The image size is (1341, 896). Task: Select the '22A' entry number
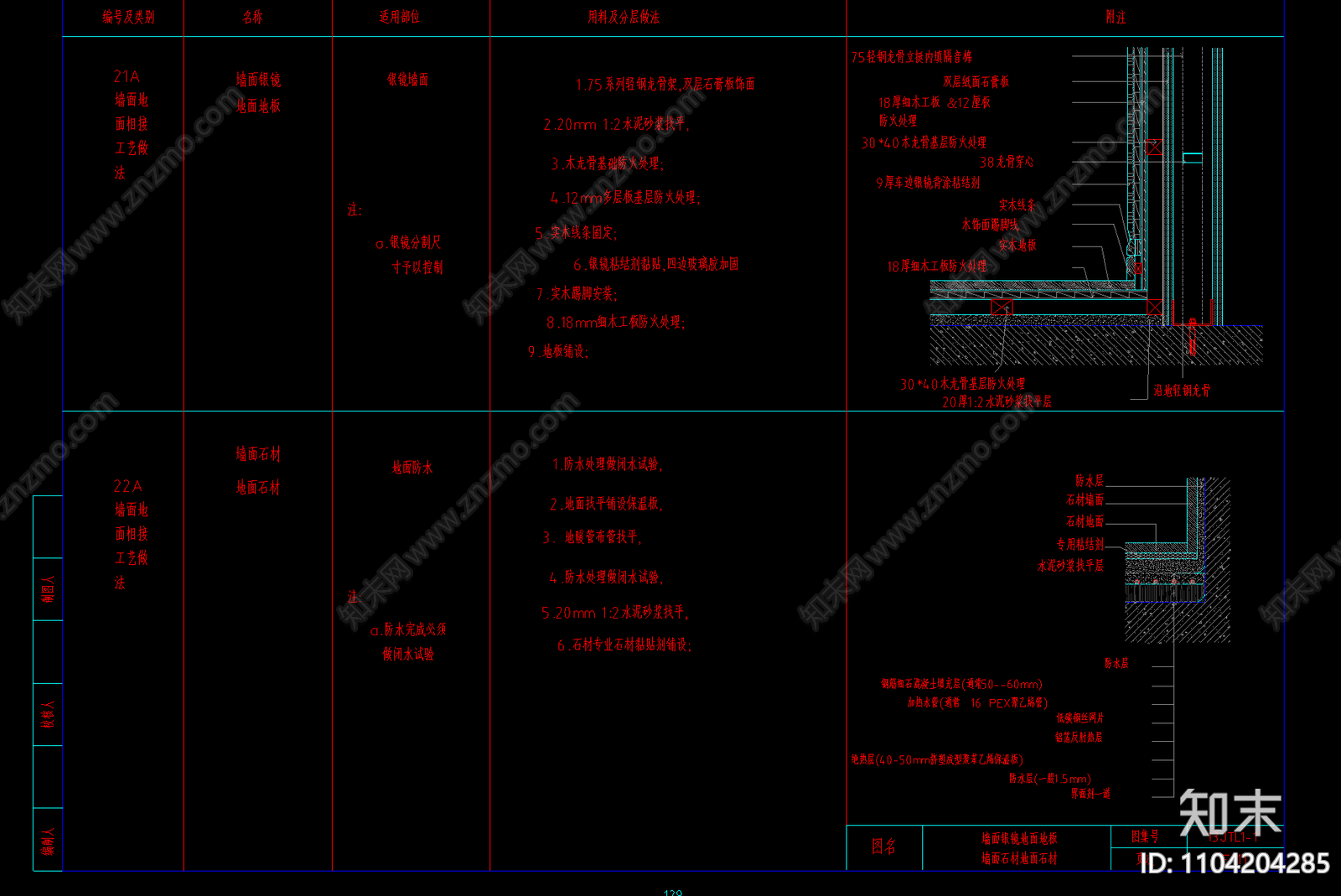(127, 486)
